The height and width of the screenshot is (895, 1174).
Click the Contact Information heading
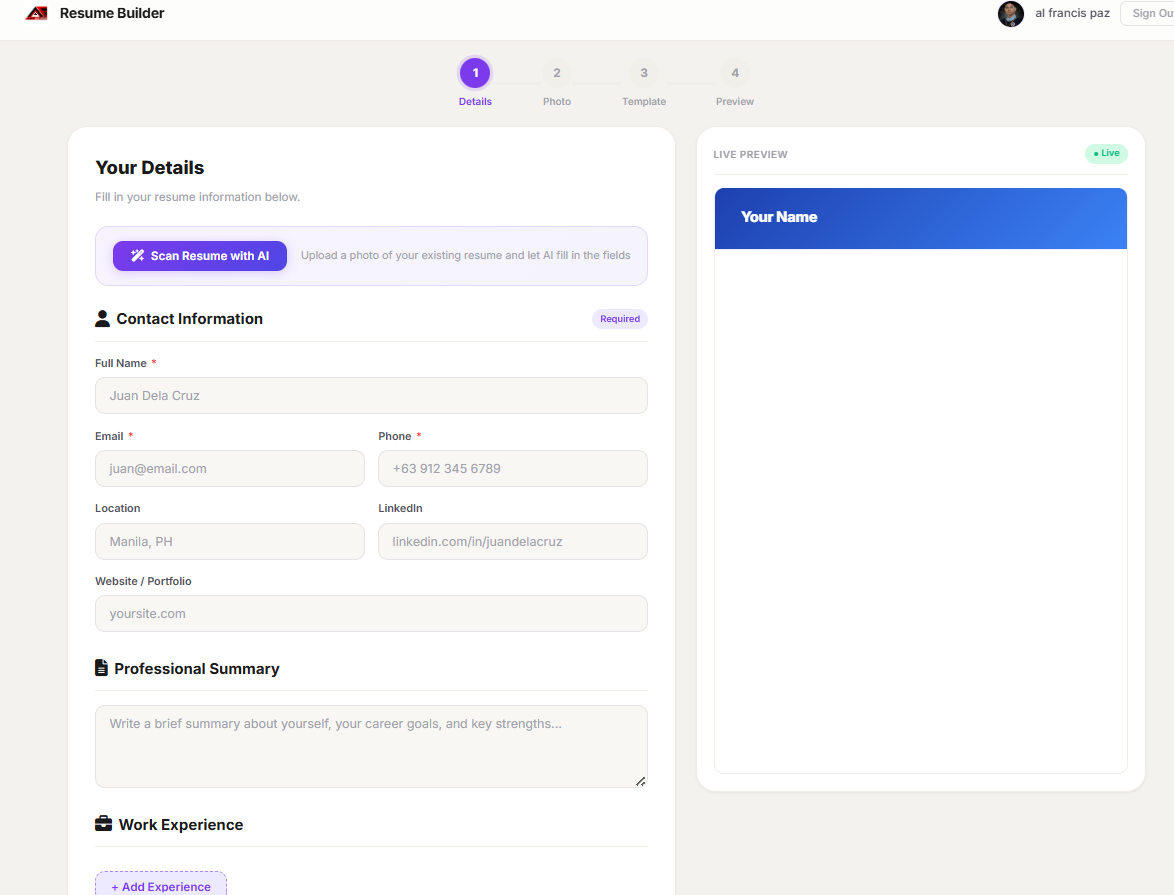[x=189, y=319]
